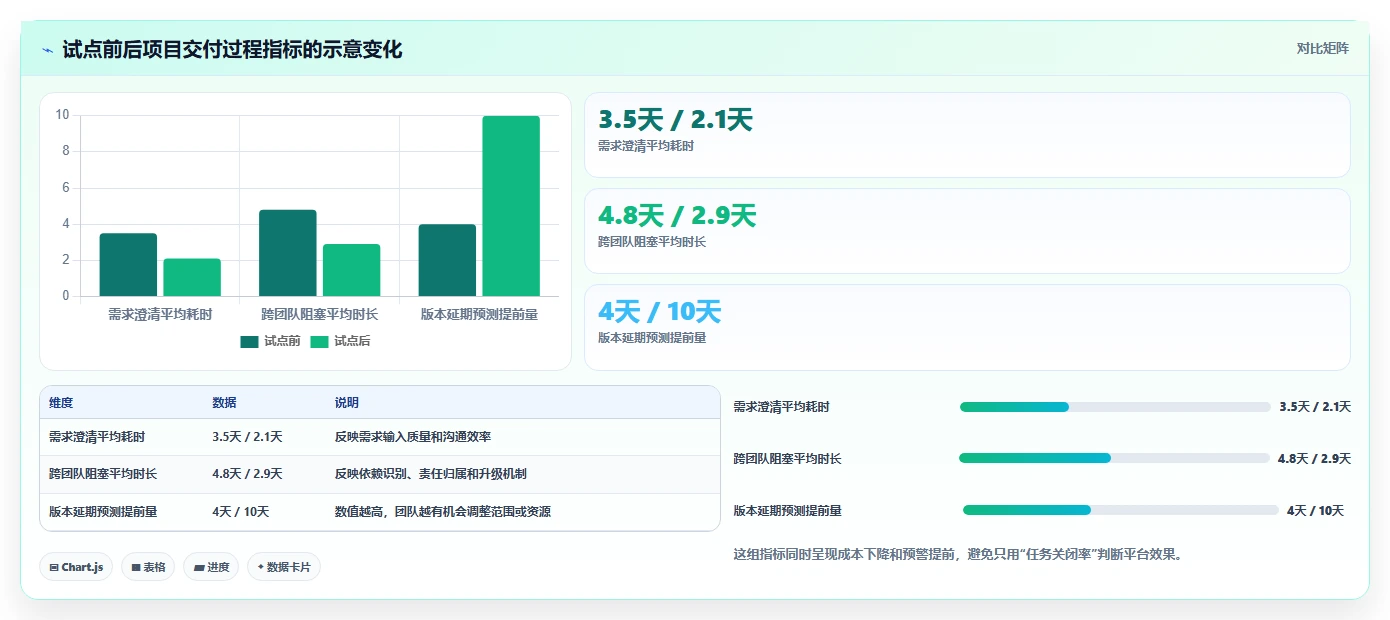The height and width of the screenshot is (620, 1390).
Task: Click the 试点前 bar for 需求澄清平均耗时
Action: pyautogui.click(x=128, y=265)
